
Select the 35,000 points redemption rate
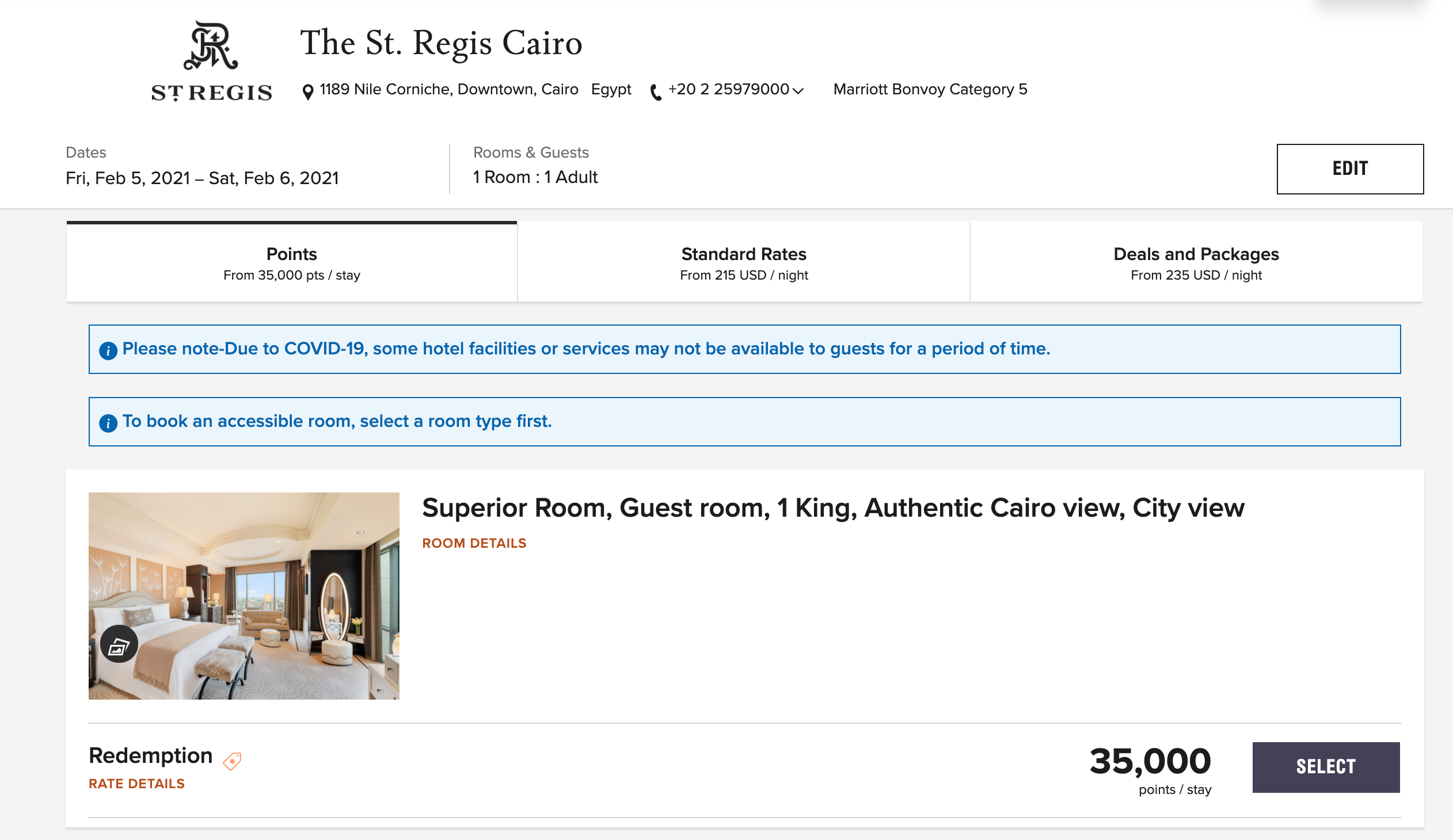tap(1326, 767)
